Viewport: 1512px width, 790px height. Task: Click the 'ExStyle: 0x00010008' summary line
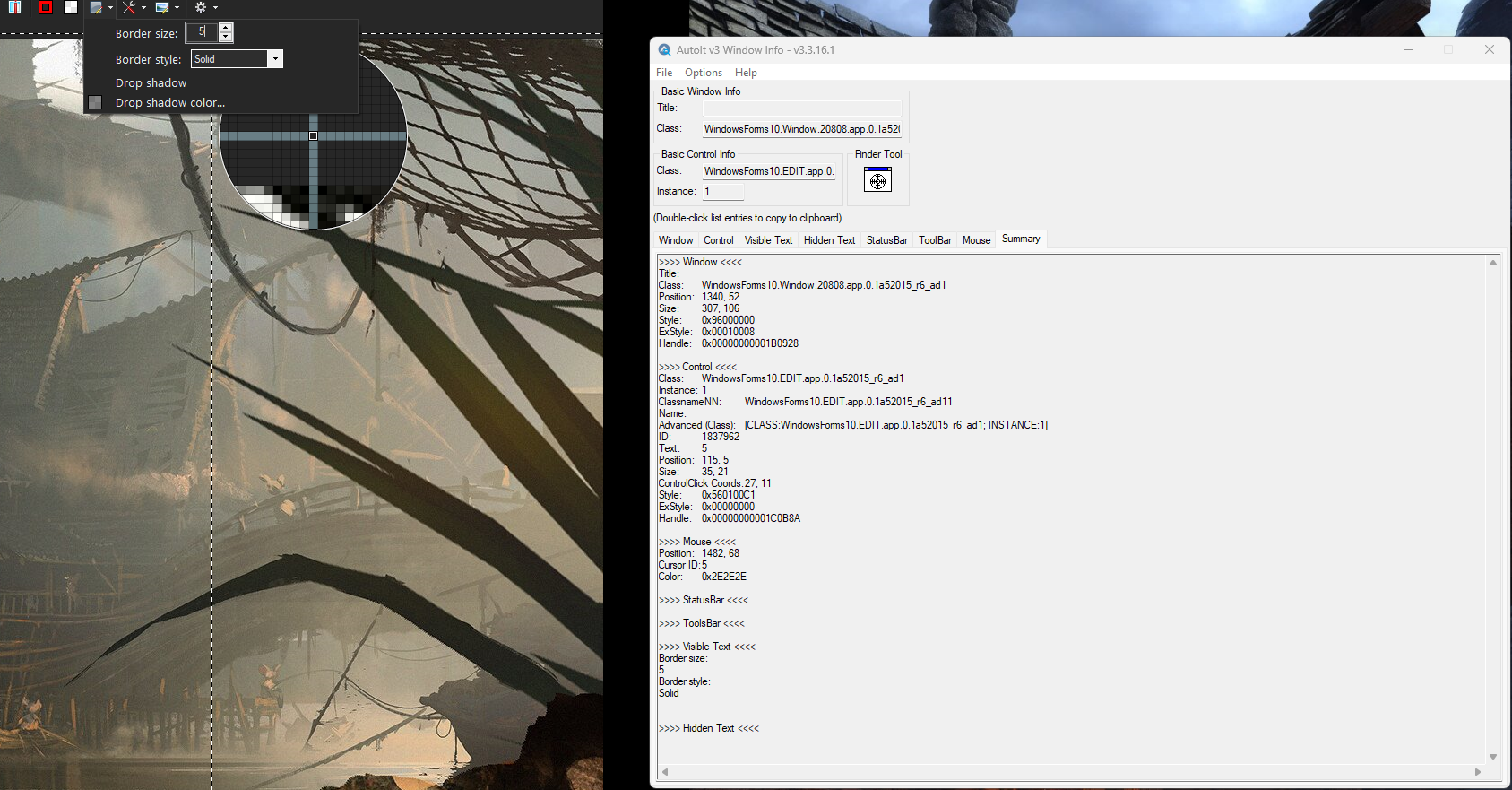706,332
